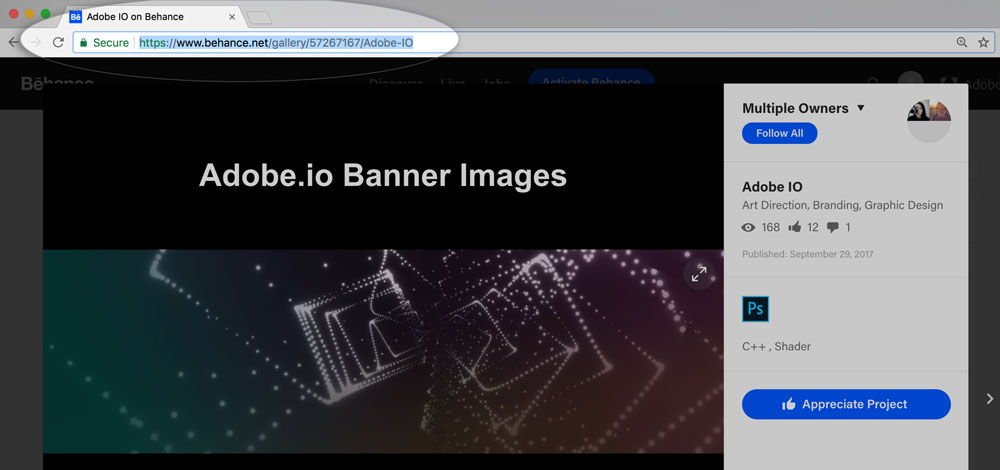Click the Photoshop Ps tool icon

tap(755, 309)
